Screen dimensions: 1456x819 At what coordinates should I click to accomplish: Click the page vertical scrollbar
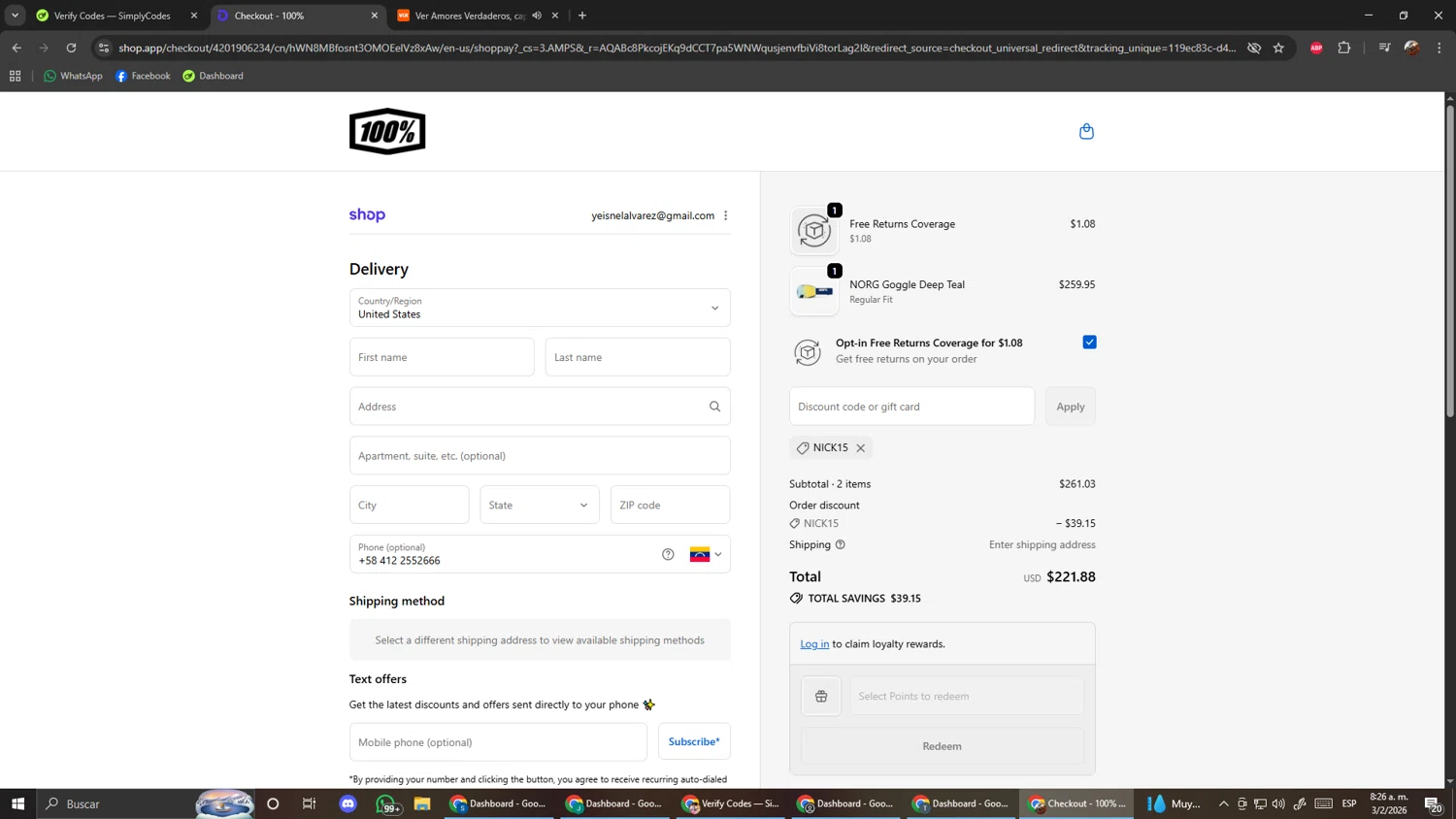click(x=1450, y=262)
